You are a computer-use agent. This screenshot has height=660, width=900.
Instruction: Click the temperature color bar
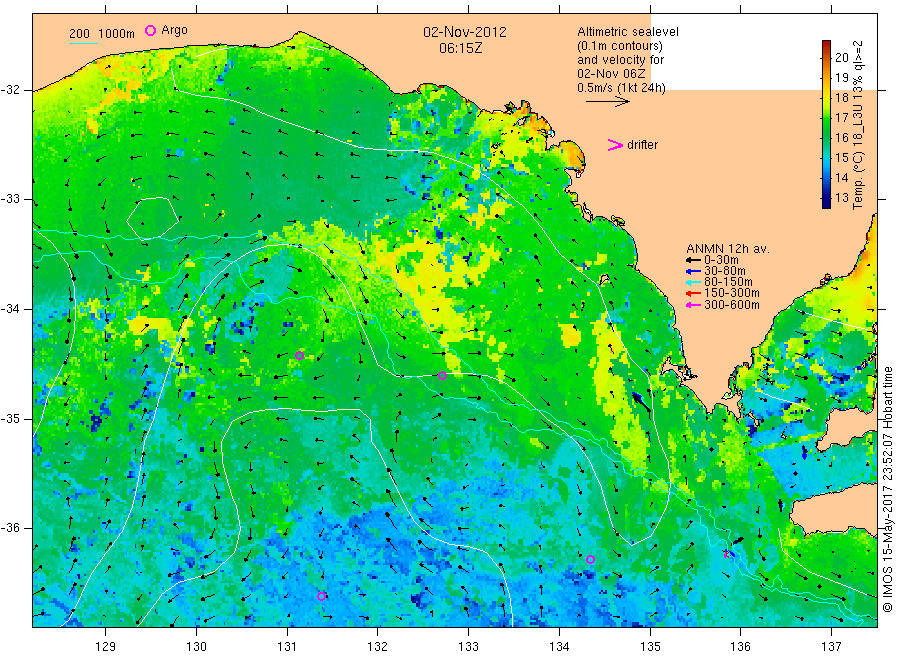[826, 124]
